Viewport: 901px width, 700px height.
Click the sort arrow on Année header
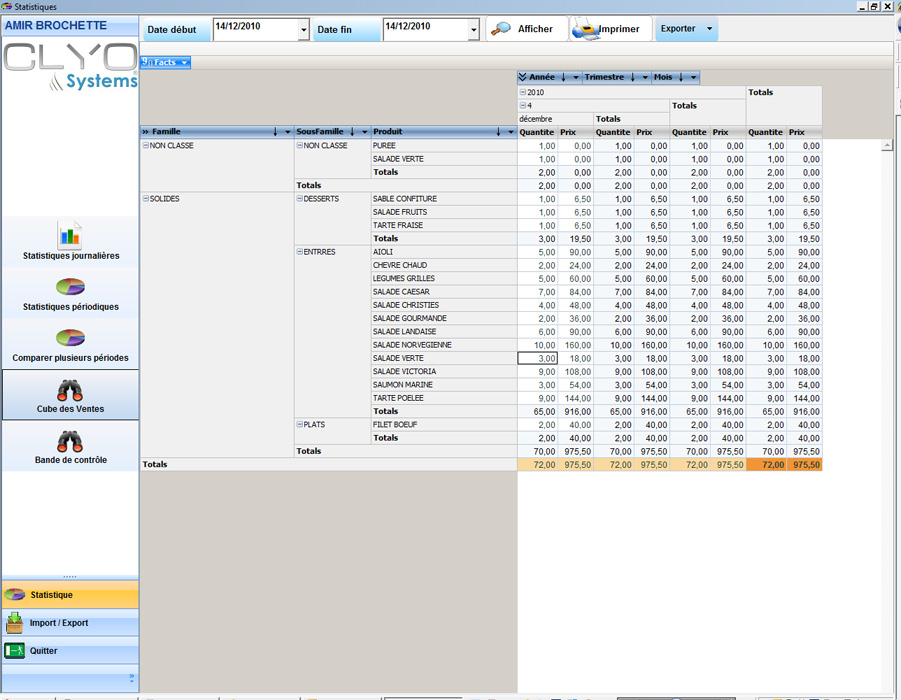[564, 77]
